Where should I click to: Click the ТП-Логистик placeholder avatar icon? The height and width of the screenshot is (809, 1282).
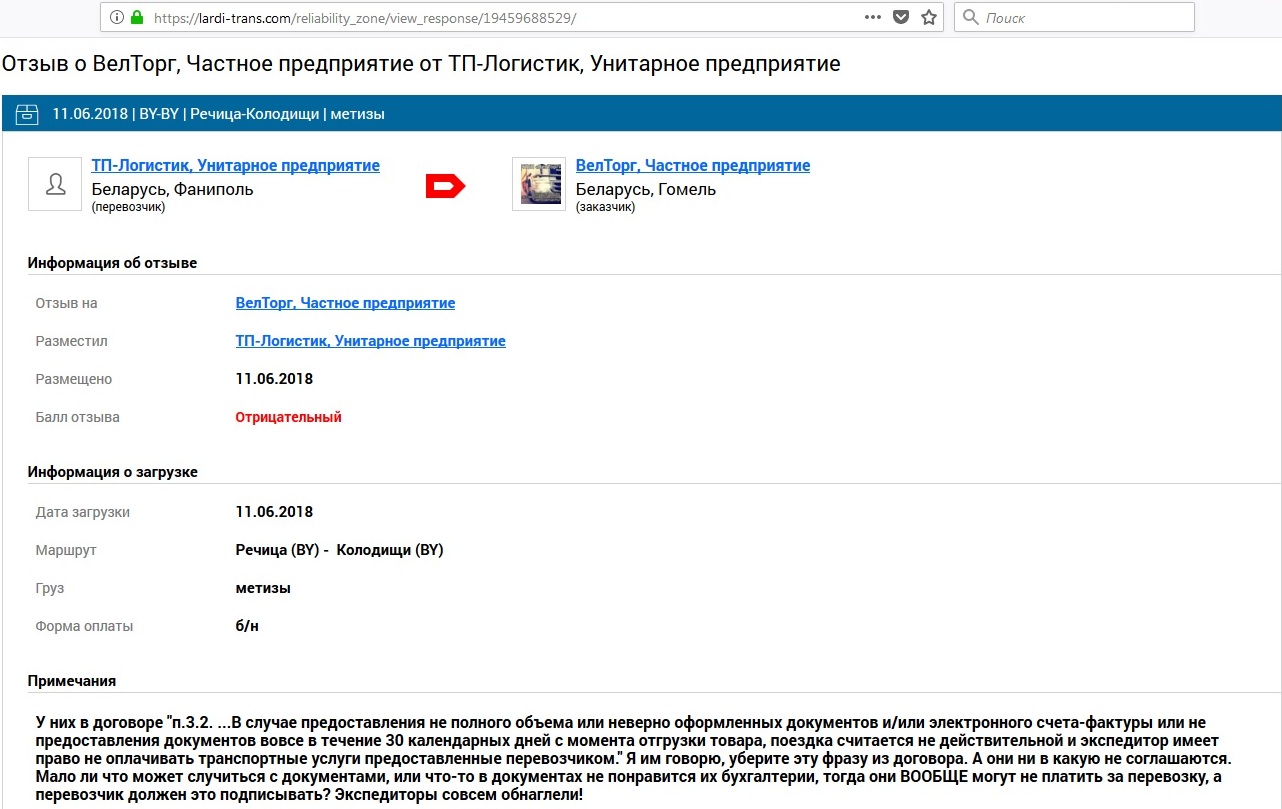pyautogui.click(x=56, y=184)
